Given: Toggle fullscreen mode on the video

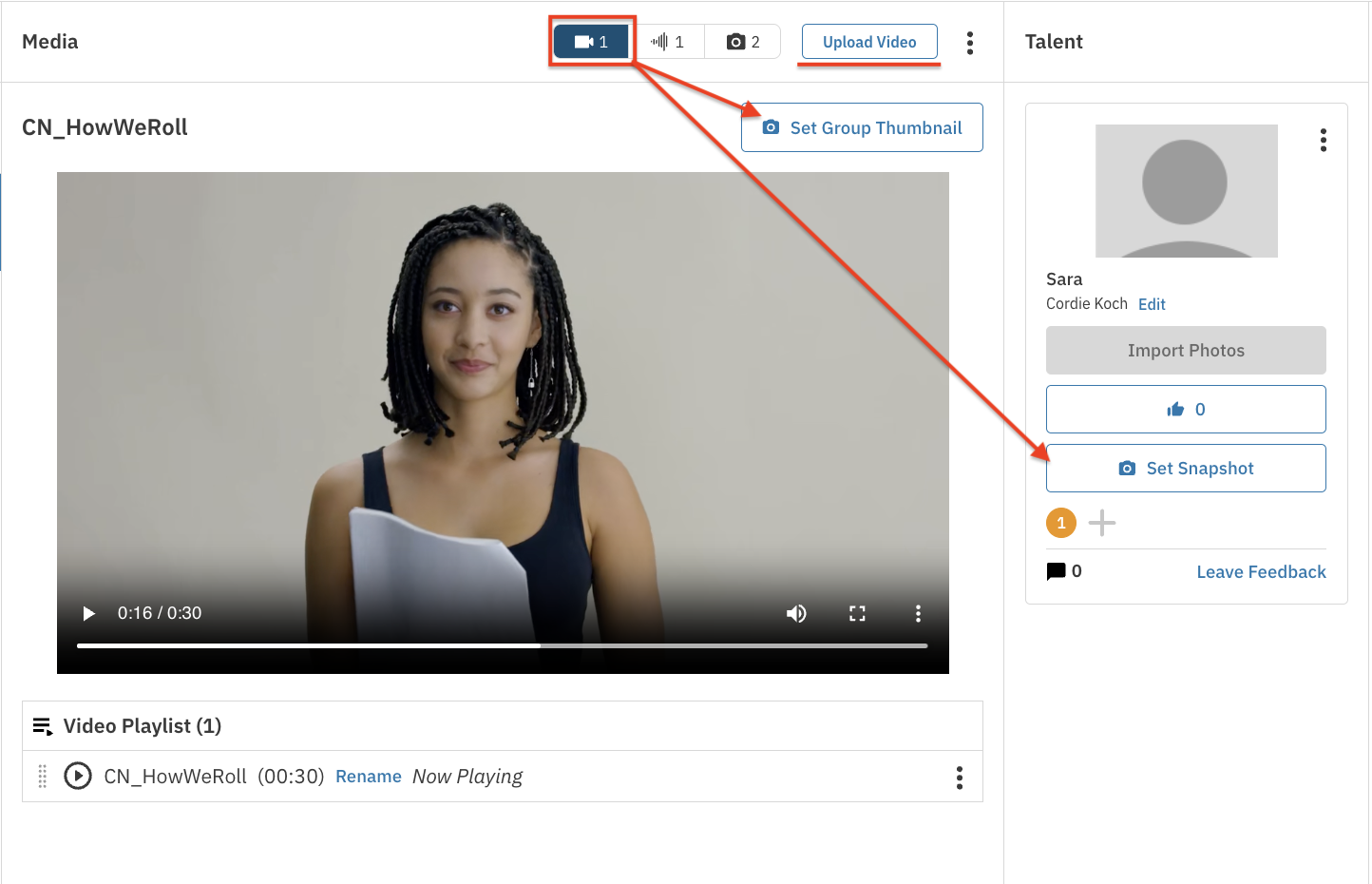Looking at the screenshot, I should click(857, 613).
